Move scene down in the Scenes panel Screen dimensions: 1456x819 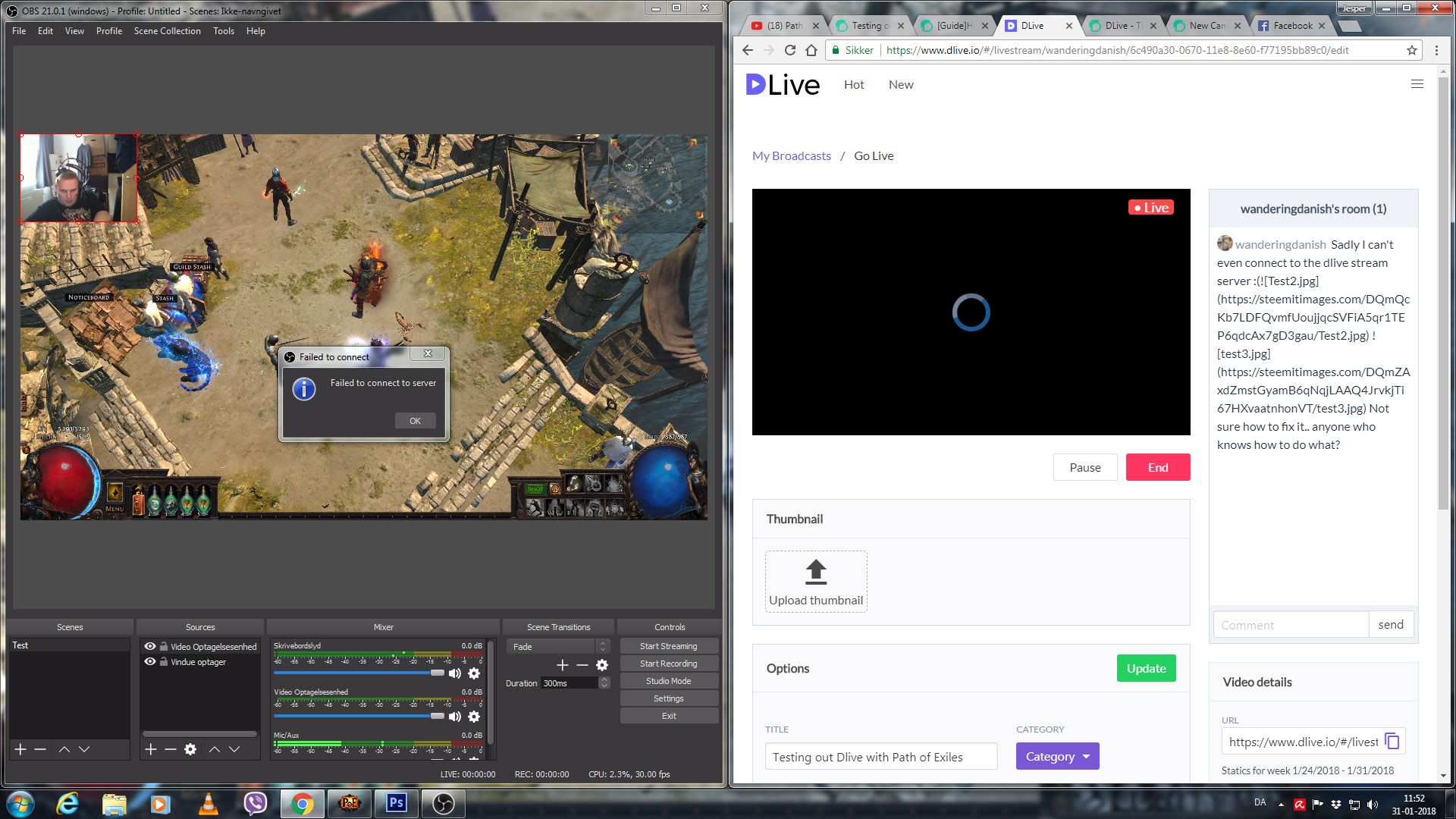tap(84, 749)
